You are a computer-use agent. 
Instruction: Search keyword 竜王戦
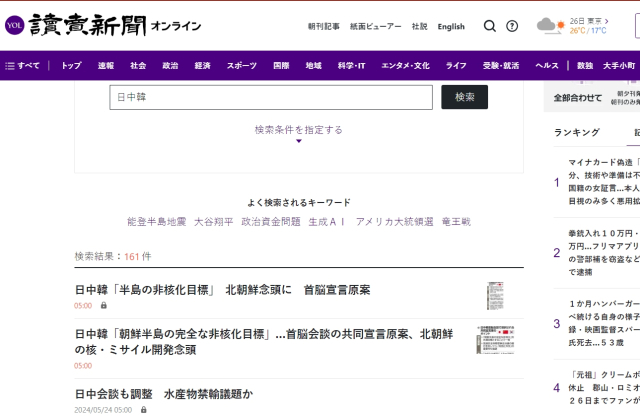pos(456,222)
